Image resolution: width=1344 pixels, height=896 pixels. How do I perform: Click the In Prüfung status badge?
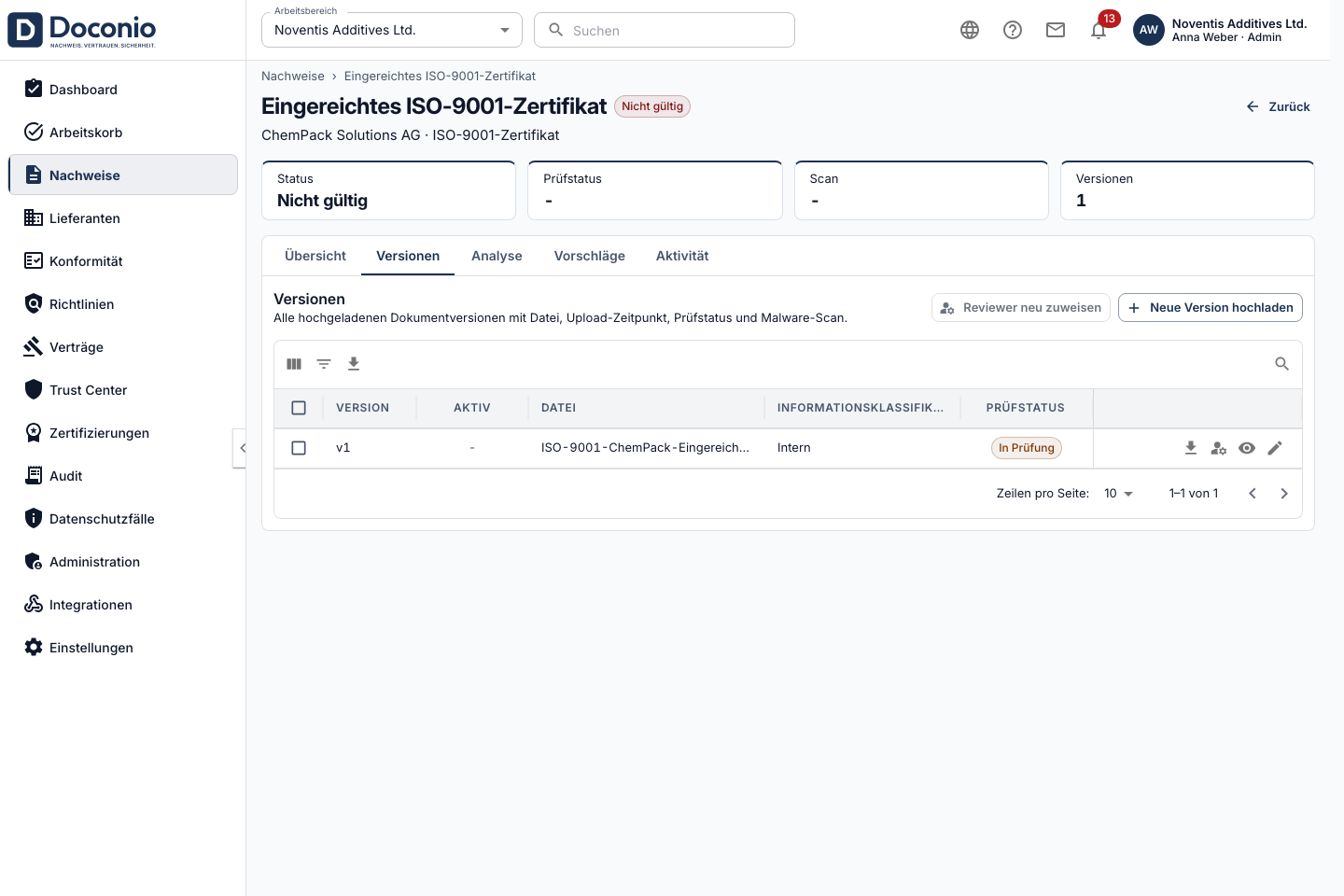(1027, 448)
